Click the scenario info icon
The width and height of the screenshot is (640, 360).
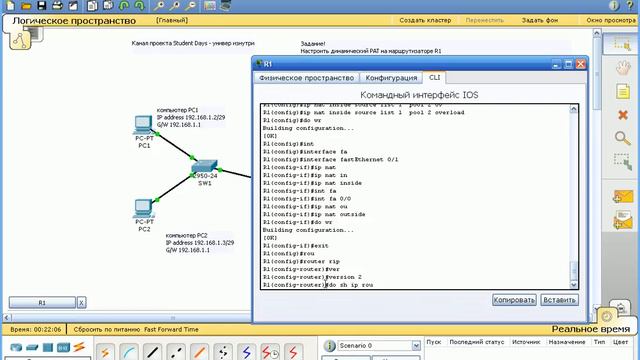pos(329,346)
